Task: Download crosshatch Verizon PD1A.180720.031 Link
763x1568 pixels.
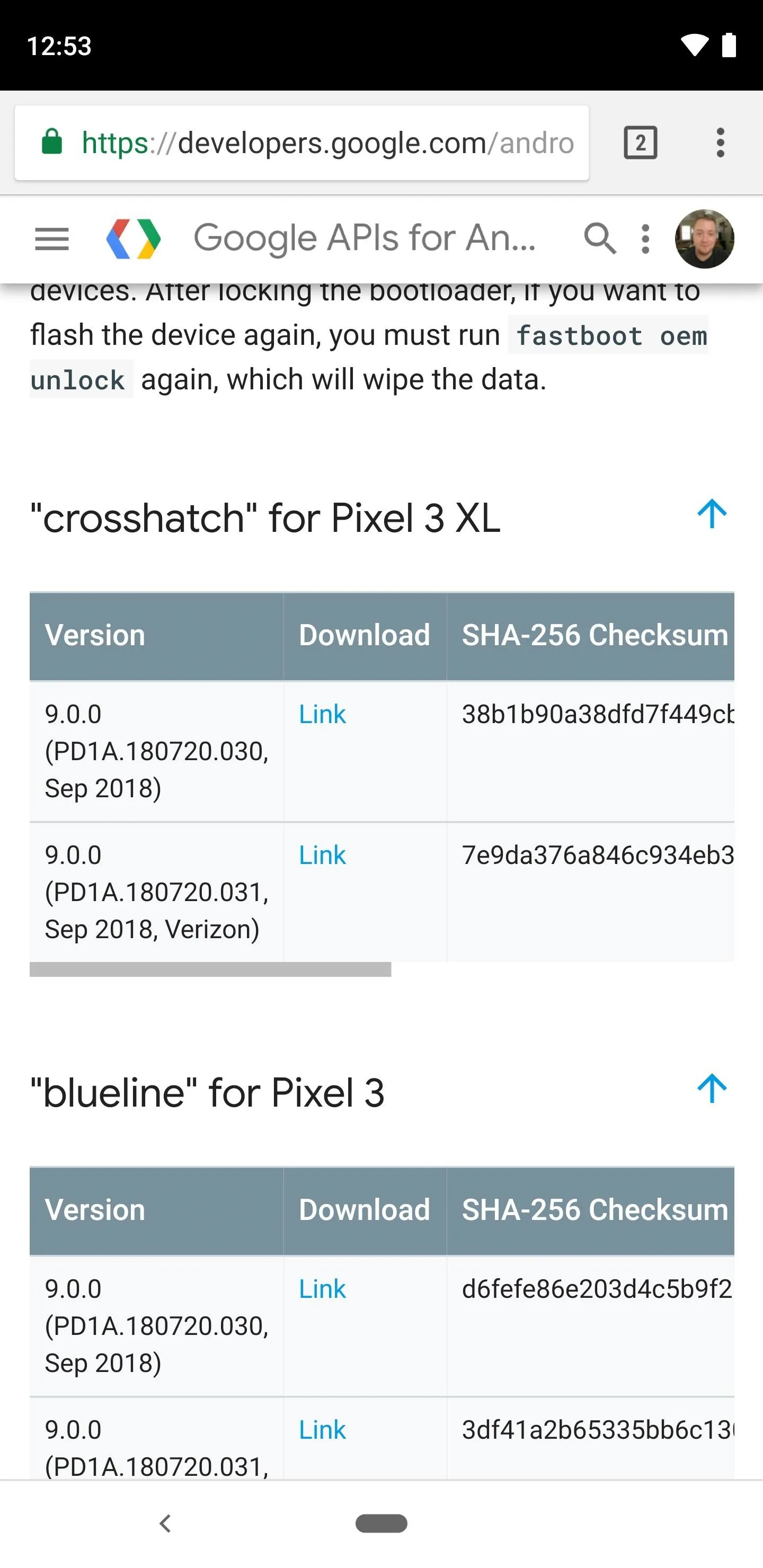Action: click(x=322, y=855)
